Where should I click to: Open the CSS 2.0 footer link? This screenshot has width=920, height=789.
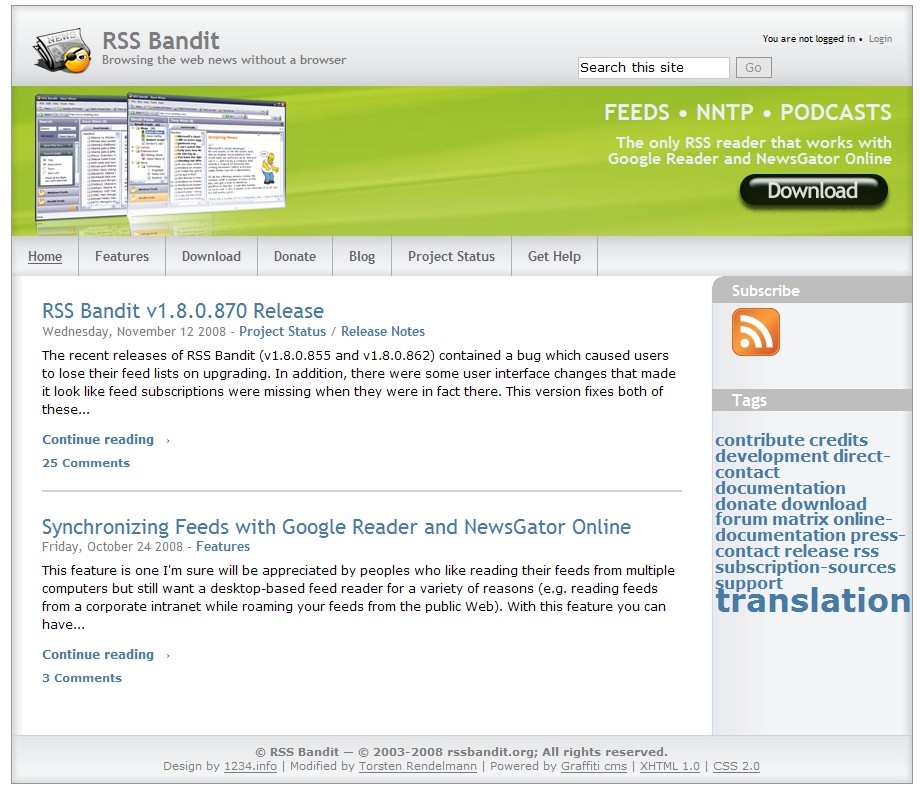click(736, 766)
